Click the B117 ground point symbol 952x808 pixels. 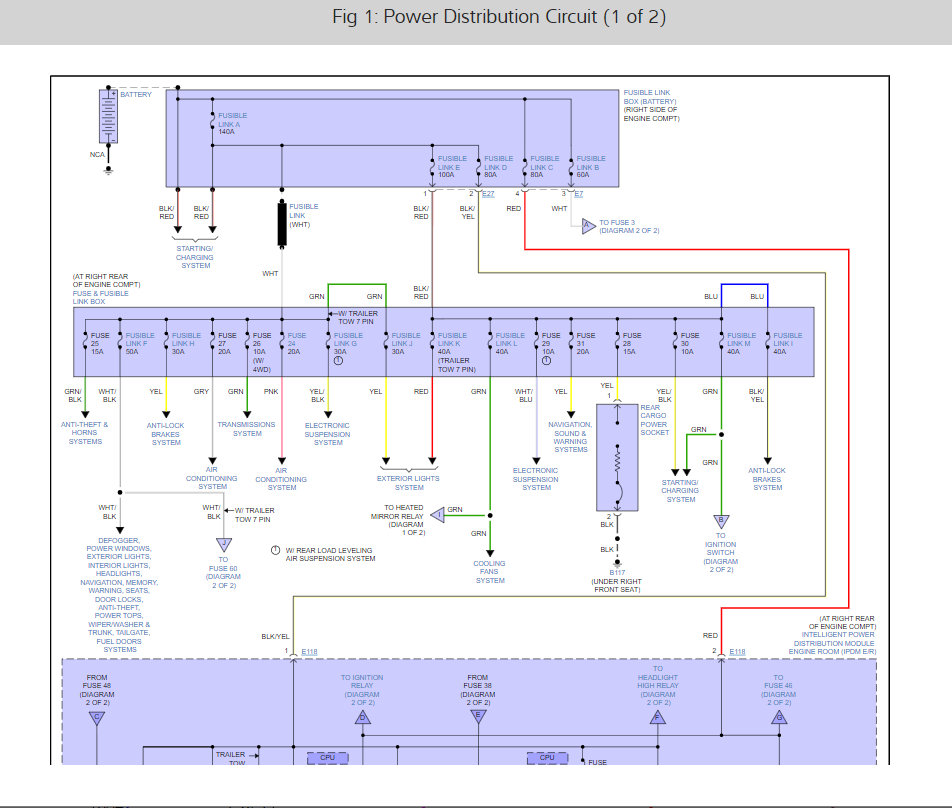pyautogui.click(x=617, y=563)
